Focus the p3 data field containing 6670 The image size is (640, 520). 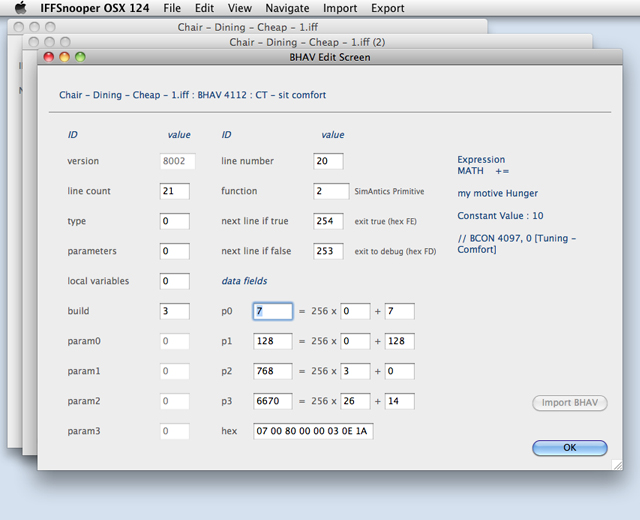(272, 401)
